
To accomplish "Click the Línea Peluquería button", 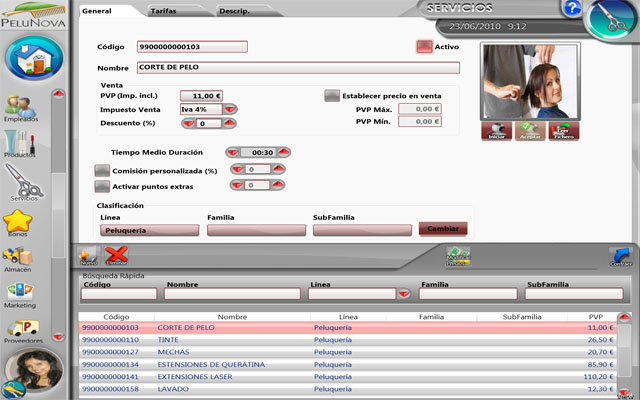I will pos(150,231).
